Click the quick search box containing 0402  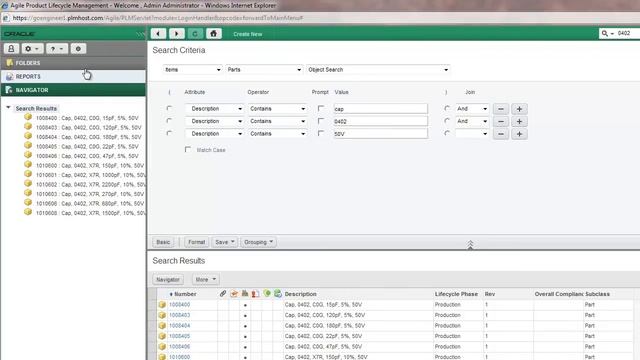[x=628, y=33]
